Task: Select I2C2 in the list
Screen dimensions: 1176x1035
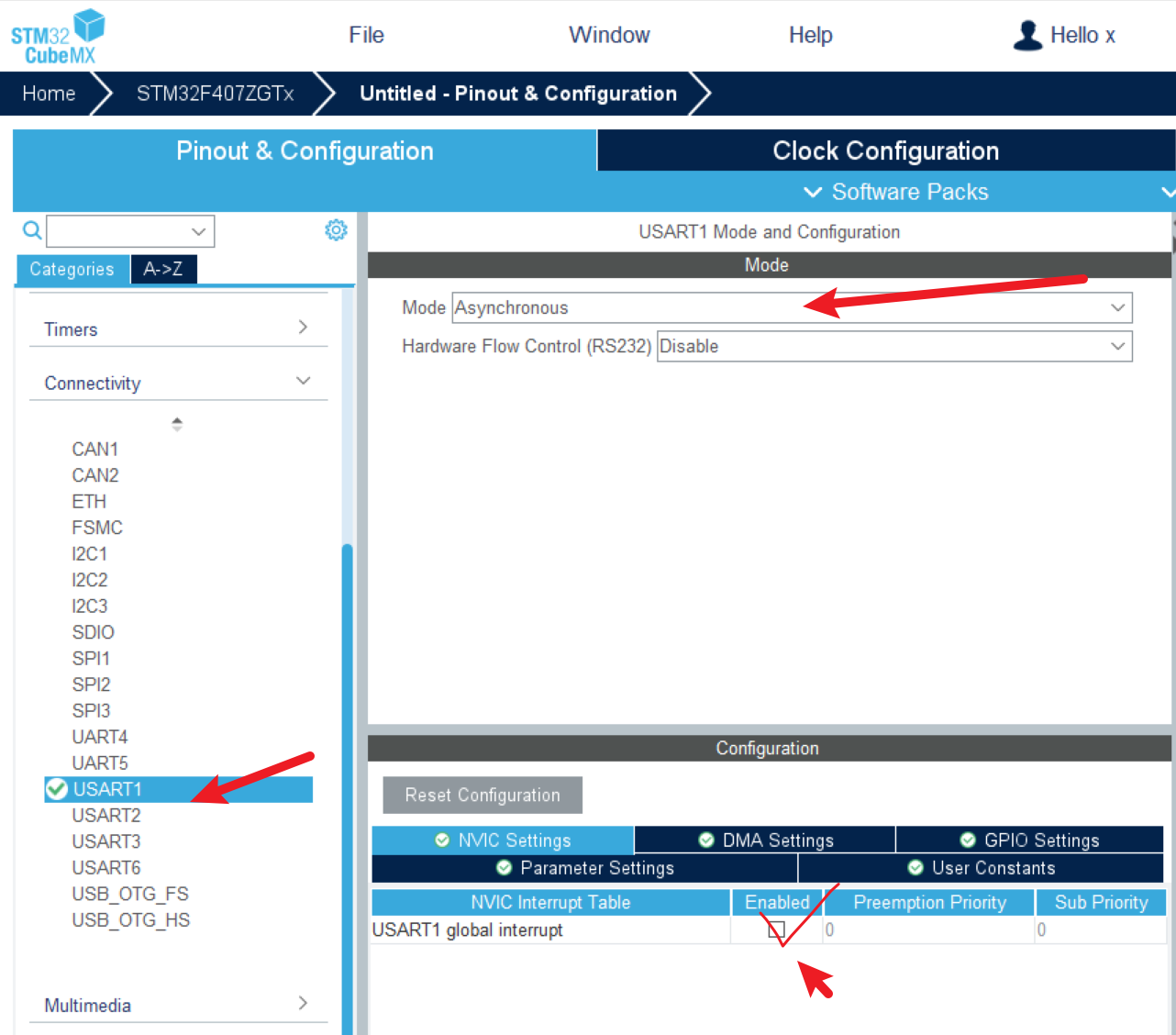Action: [90, 580]
